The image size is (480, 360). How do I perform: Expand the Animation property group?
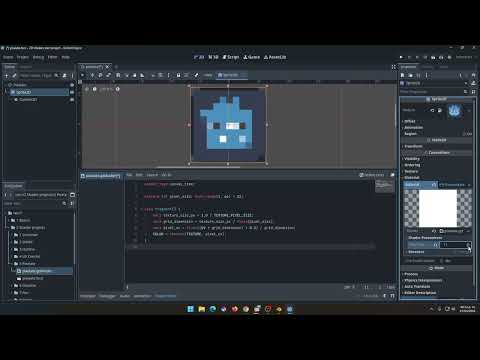click(413, 128)
